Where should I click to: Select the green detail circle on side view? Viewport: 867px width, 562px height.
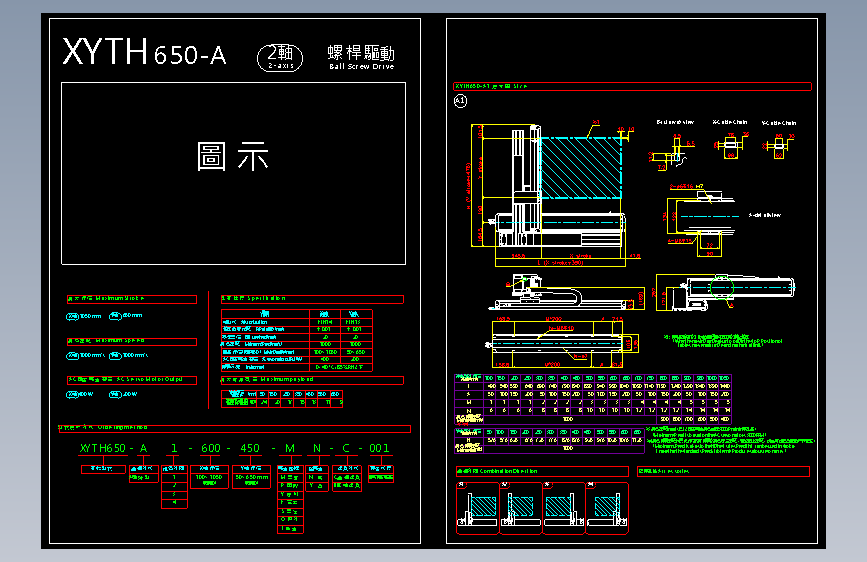click(x=721, y=287)
